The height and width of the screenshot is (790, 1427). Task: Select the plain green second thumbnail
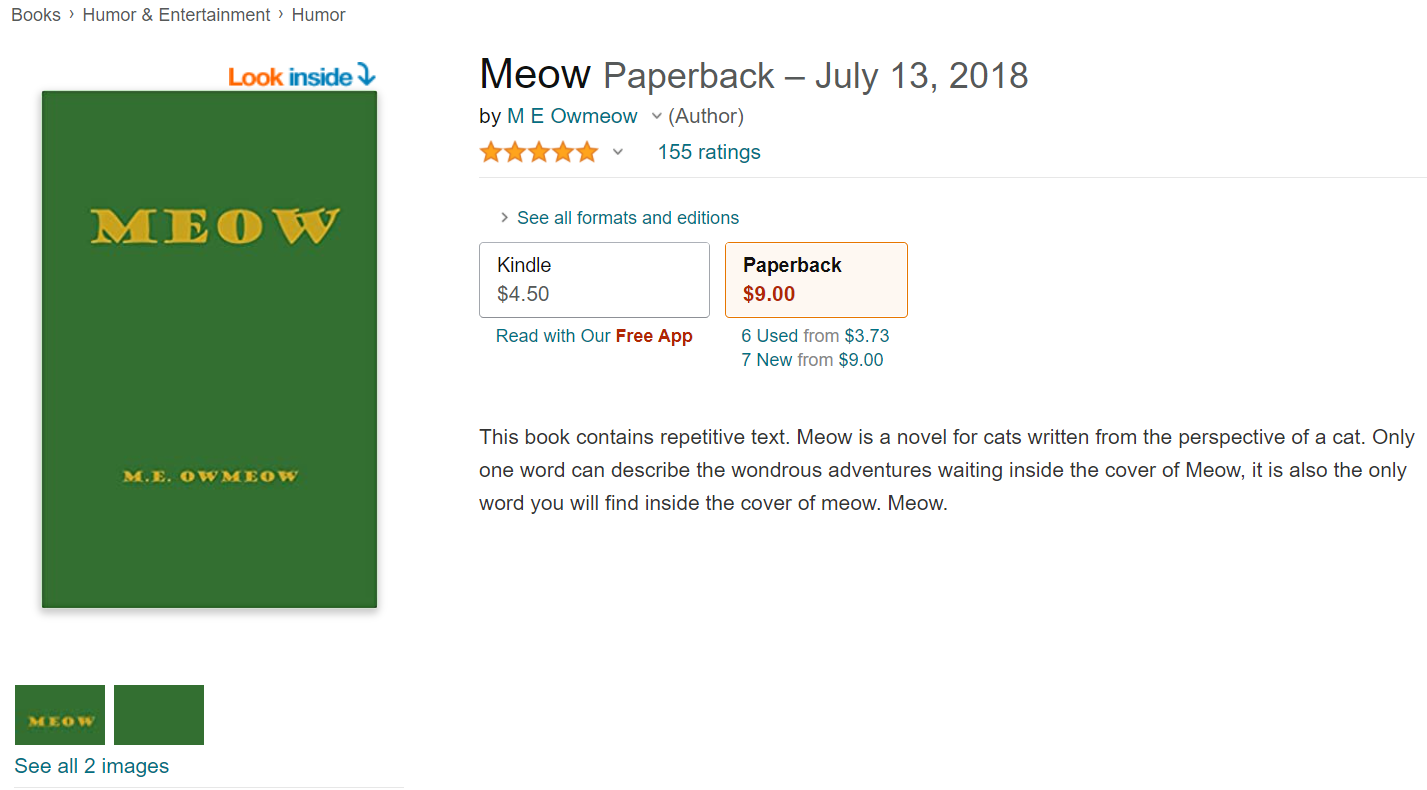click(x=158, y=714)
